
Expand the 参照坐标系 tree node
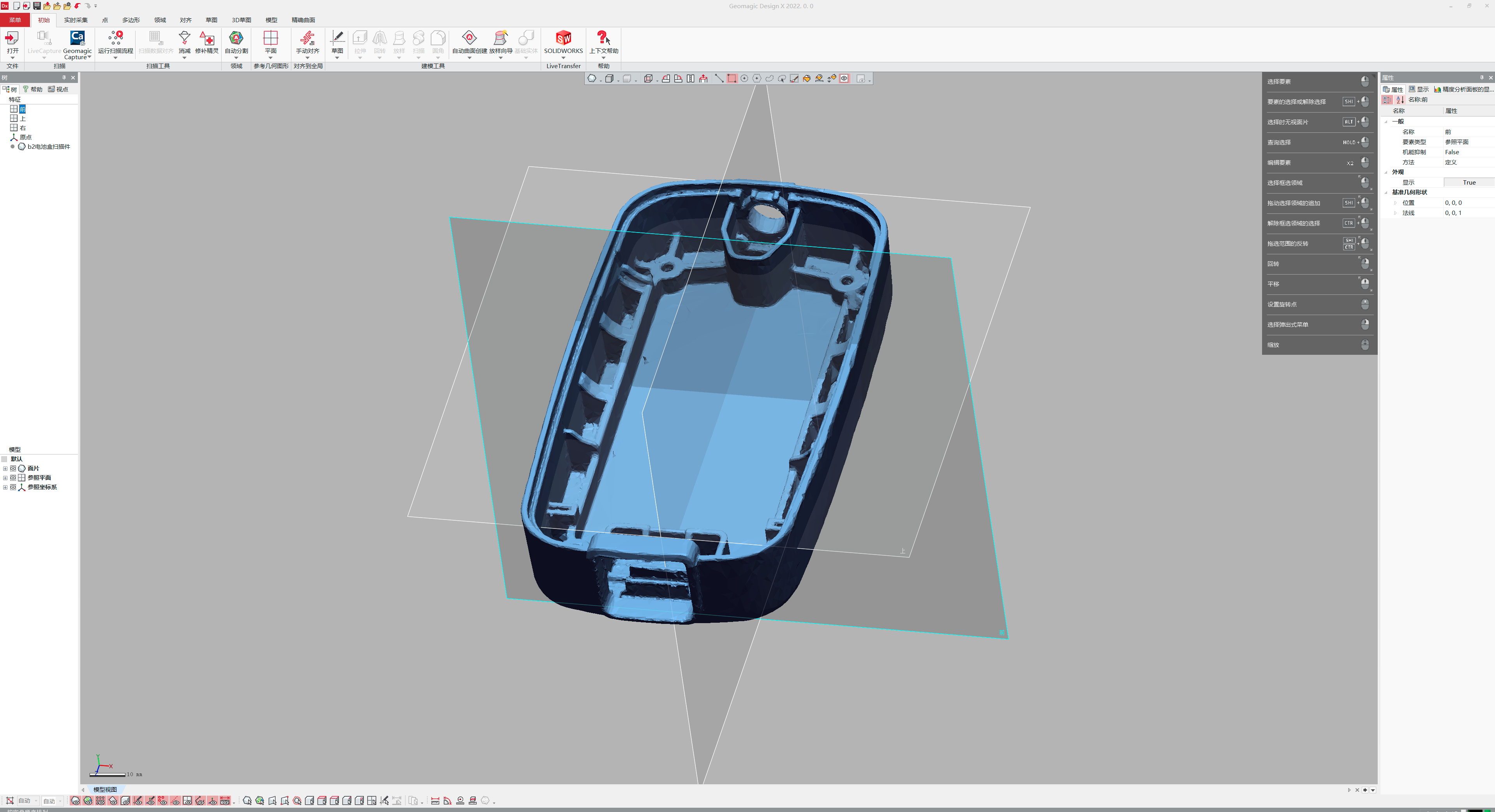click(5, 487)
